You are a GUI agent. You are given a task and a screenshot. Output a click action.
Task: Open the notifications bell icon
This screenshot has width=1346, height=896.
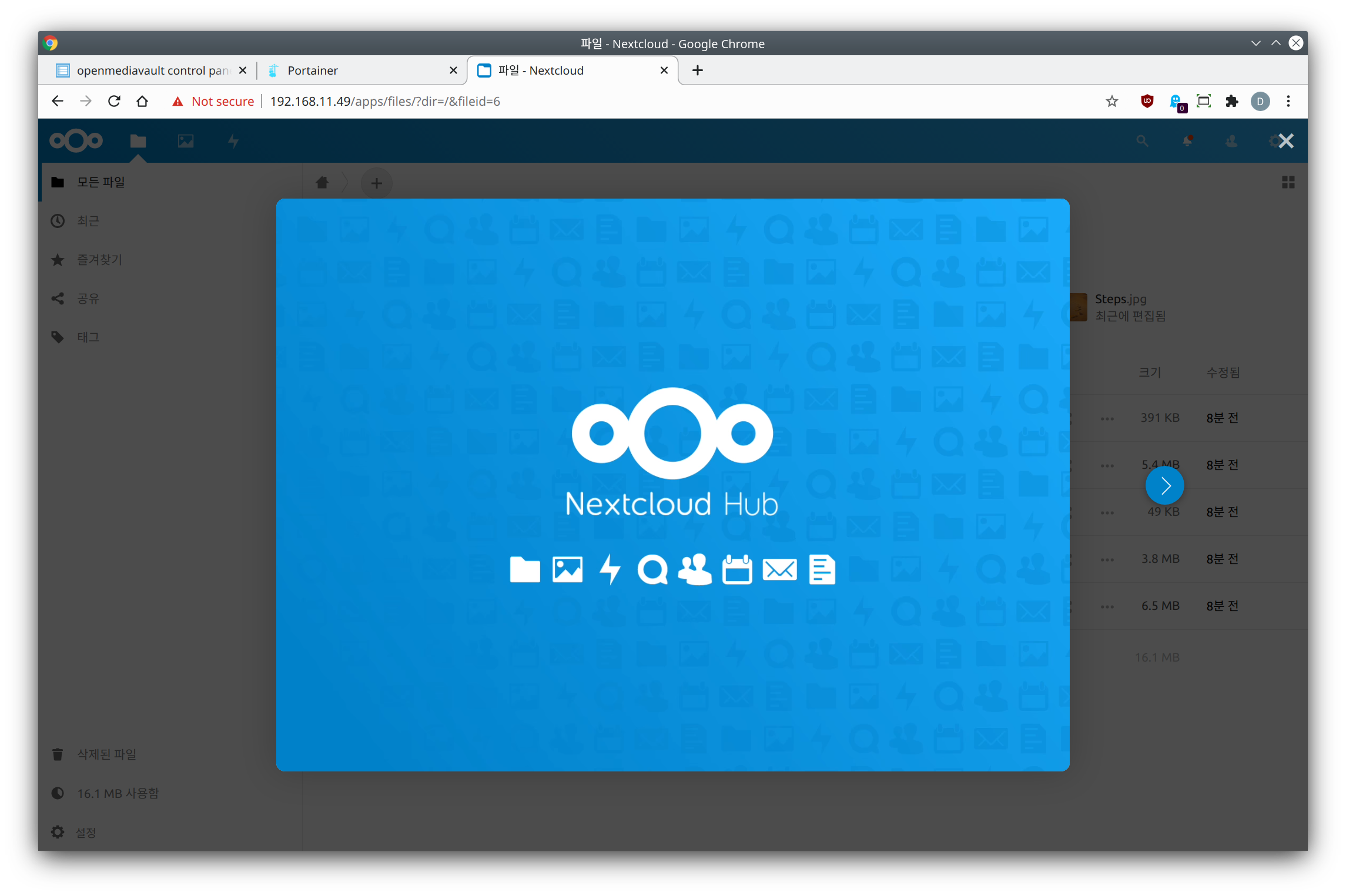(x=1187, y=141)
